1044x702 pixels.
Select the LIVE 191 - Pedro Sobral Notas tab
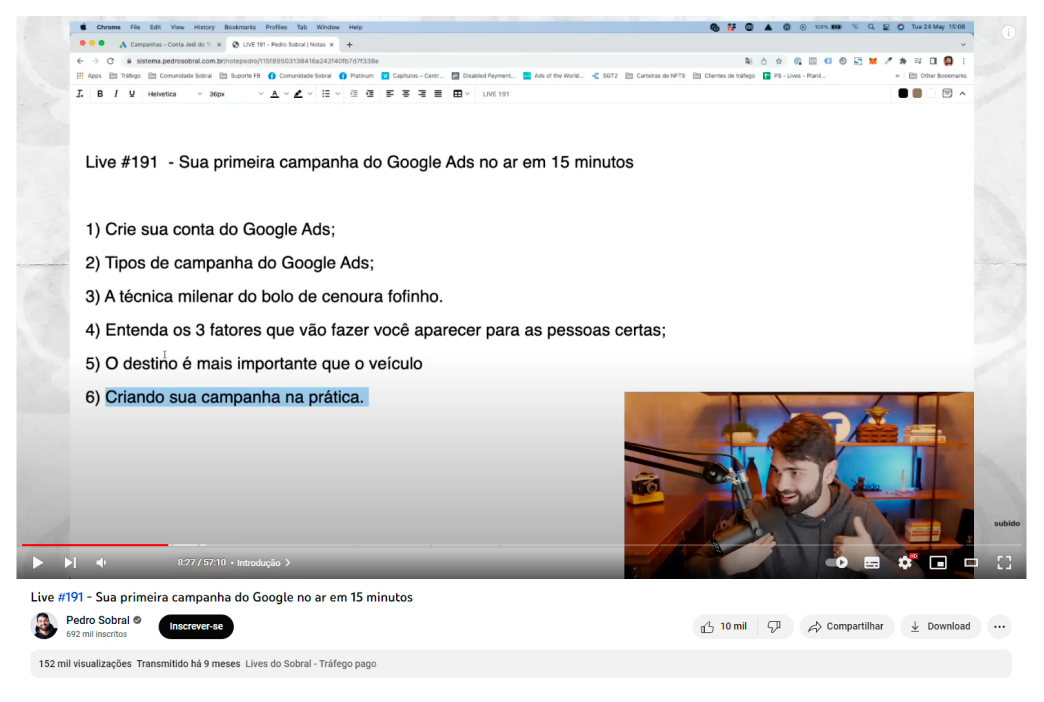pyautogui.click(x=284, y=45)
